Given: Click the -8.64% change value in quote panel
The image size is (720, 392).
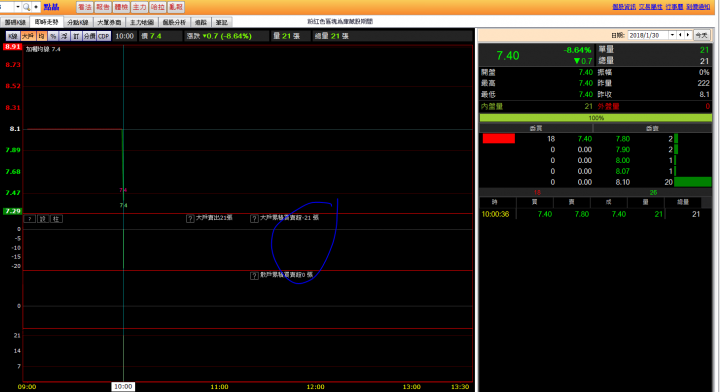Looking at the screenshot, I should 577,50.
